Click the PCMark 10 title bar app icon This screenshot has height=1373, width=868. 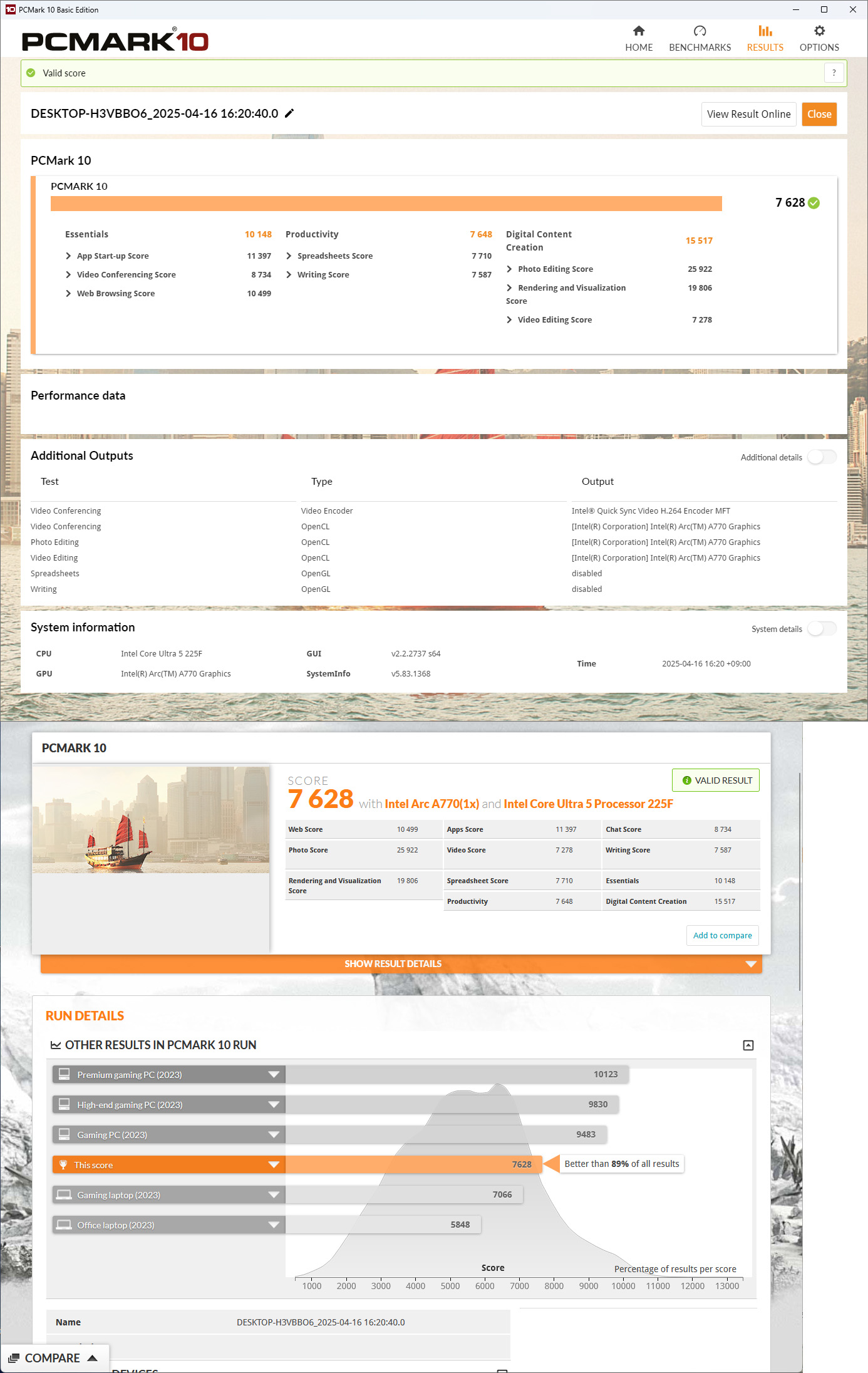click(10, 9)
